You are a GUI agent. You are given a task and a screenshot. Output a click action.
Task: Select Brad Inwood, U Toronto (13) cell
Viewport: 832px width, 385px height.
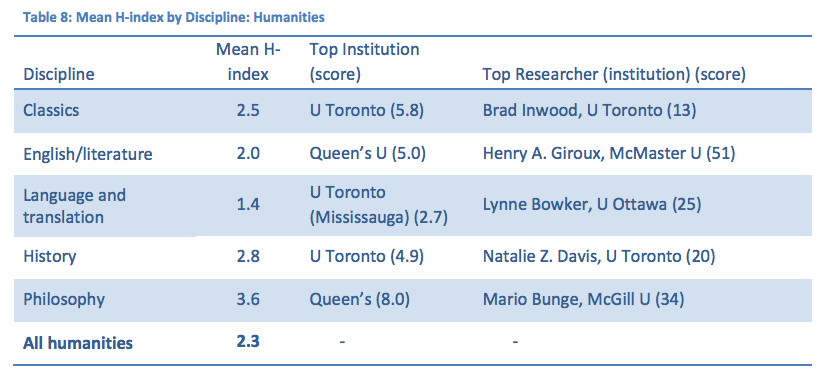coord(590,110)
